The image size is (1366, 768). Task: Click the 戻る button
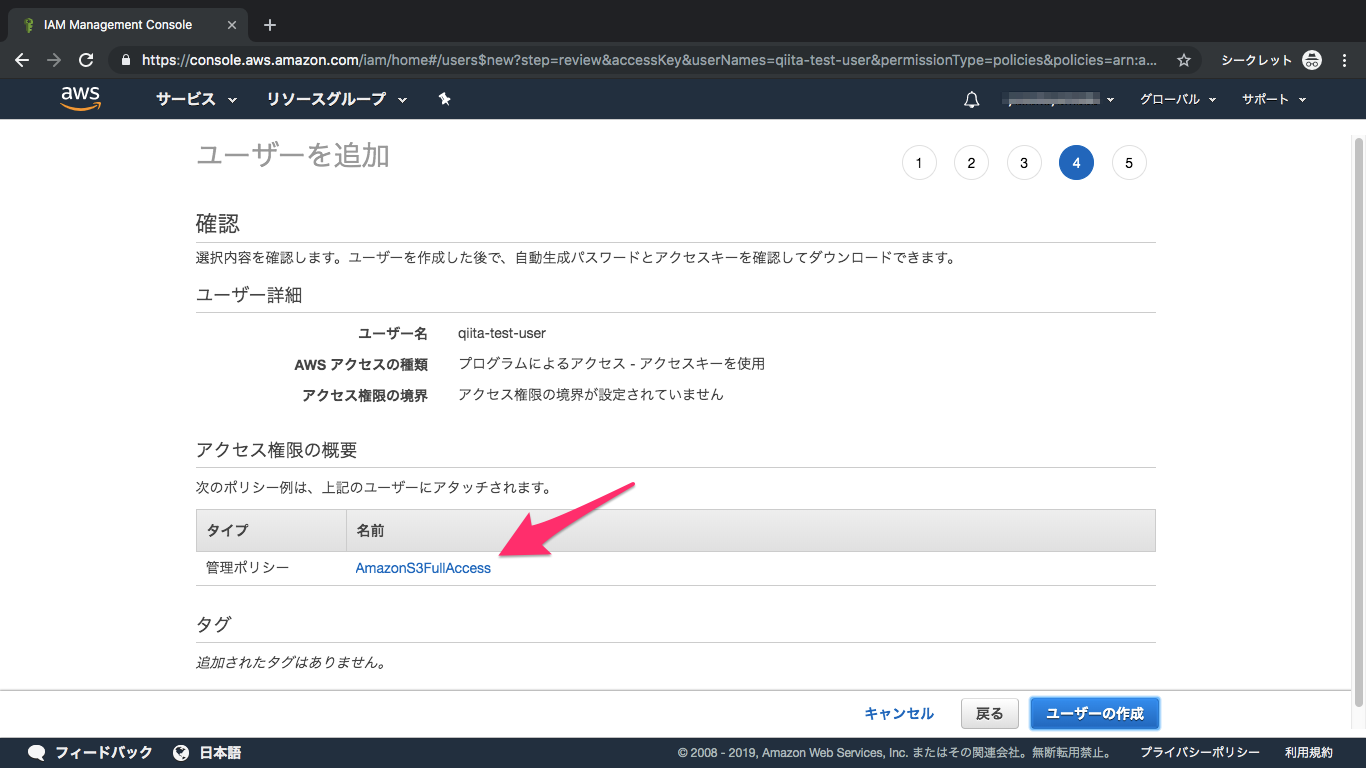(x=989, y=713)
